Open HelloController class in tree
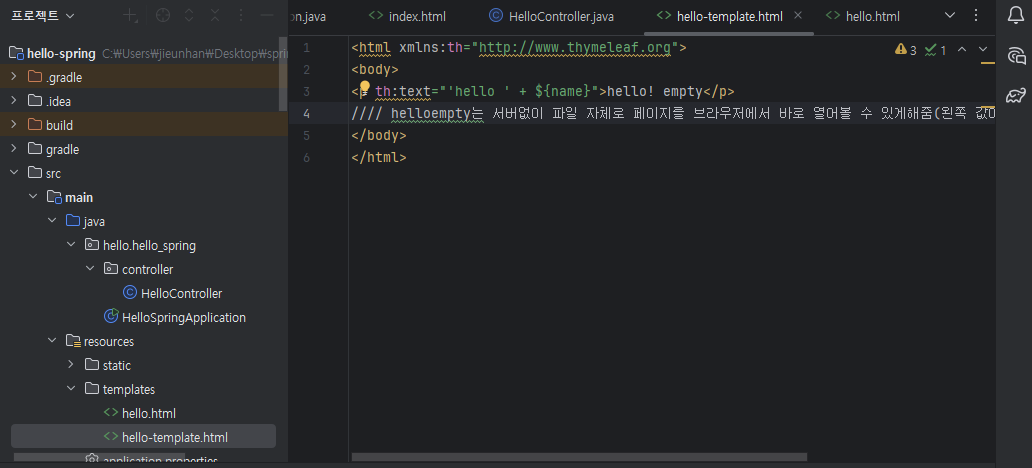 172,293
